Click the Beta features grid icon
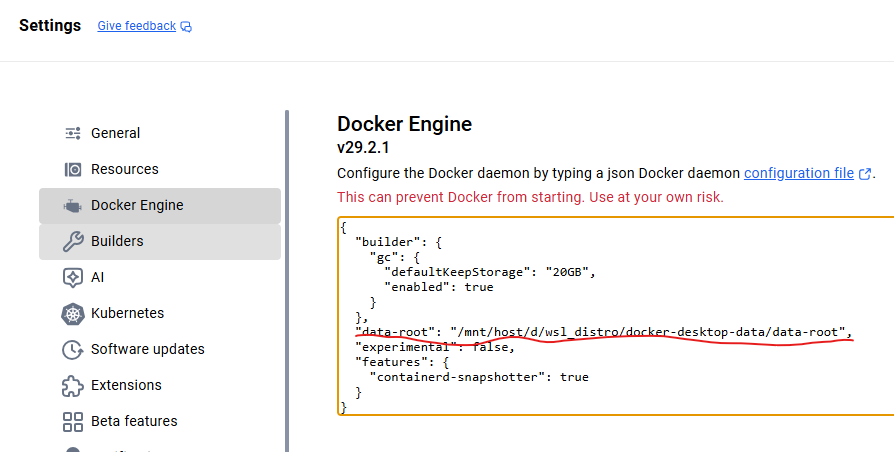 (72, 421)
